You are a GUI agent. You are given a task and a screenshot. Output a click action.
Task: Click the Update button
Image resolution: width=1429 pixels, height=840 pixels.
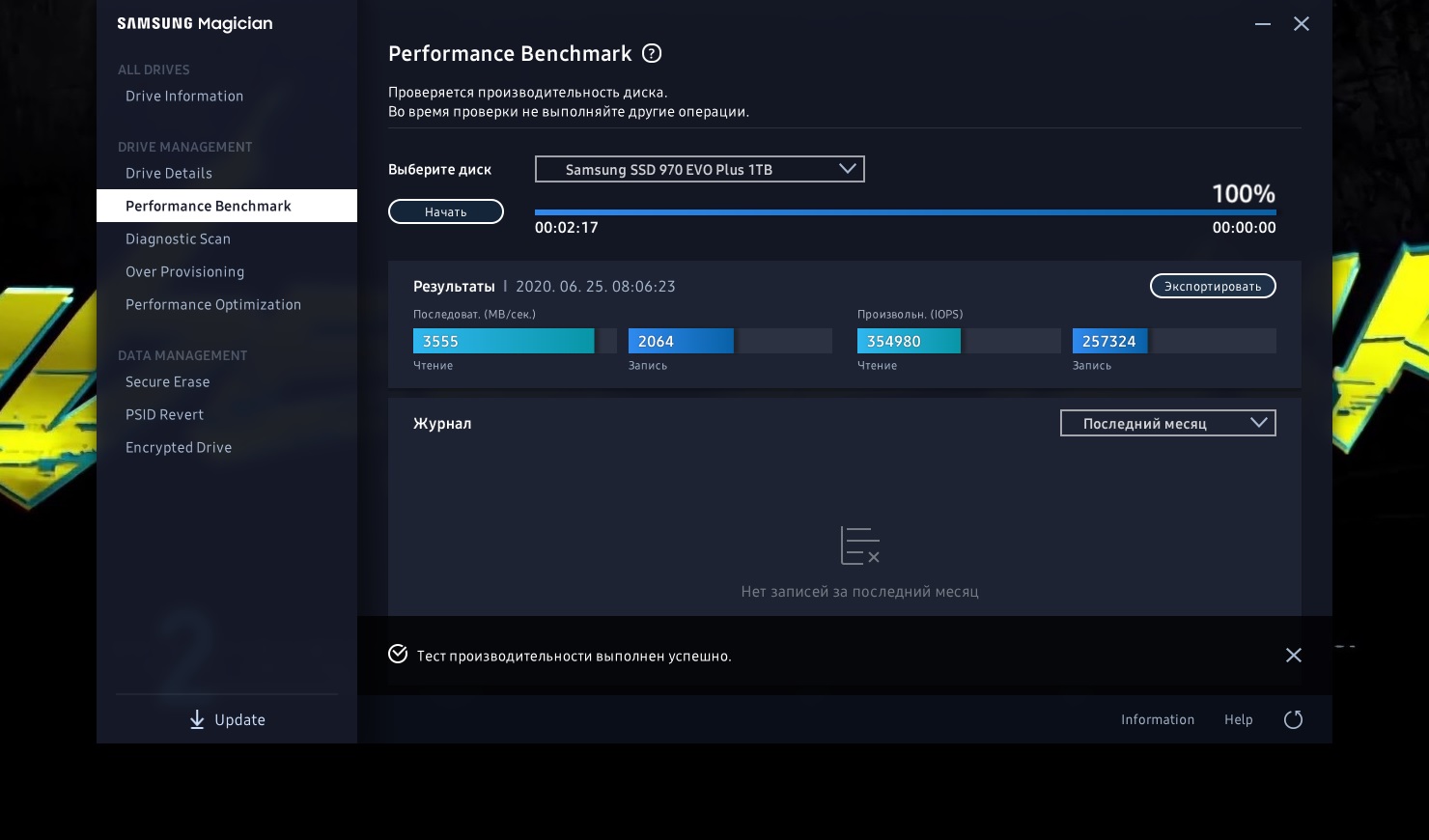pos(227,719)
